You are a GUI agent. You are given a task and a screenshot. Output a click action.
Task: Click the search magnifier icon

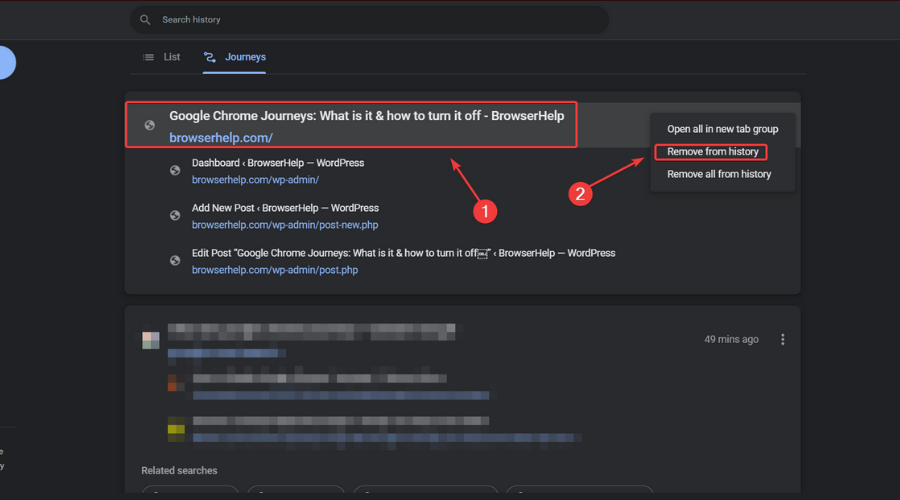(145, 20)
